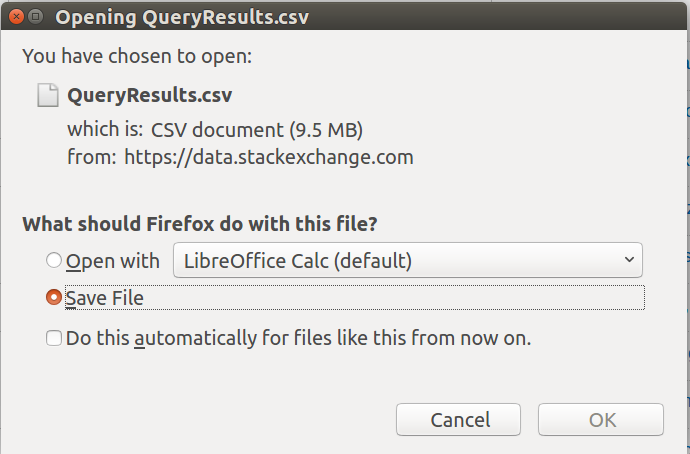
Task: Open the LibreOffice Calc application dropdown
Action: 407,261
